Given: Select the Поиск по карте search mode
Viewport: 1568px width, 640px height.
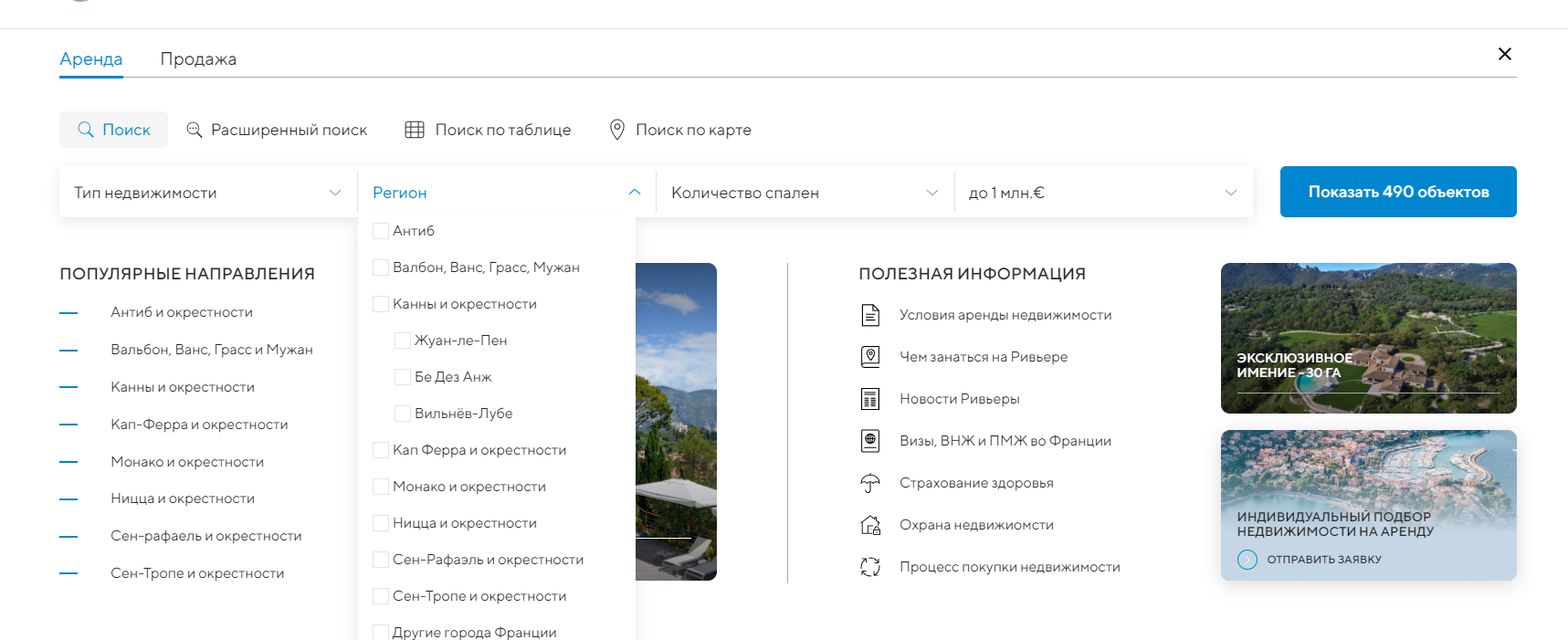Looking at the screenshot, I should click(x=680, y=130).
